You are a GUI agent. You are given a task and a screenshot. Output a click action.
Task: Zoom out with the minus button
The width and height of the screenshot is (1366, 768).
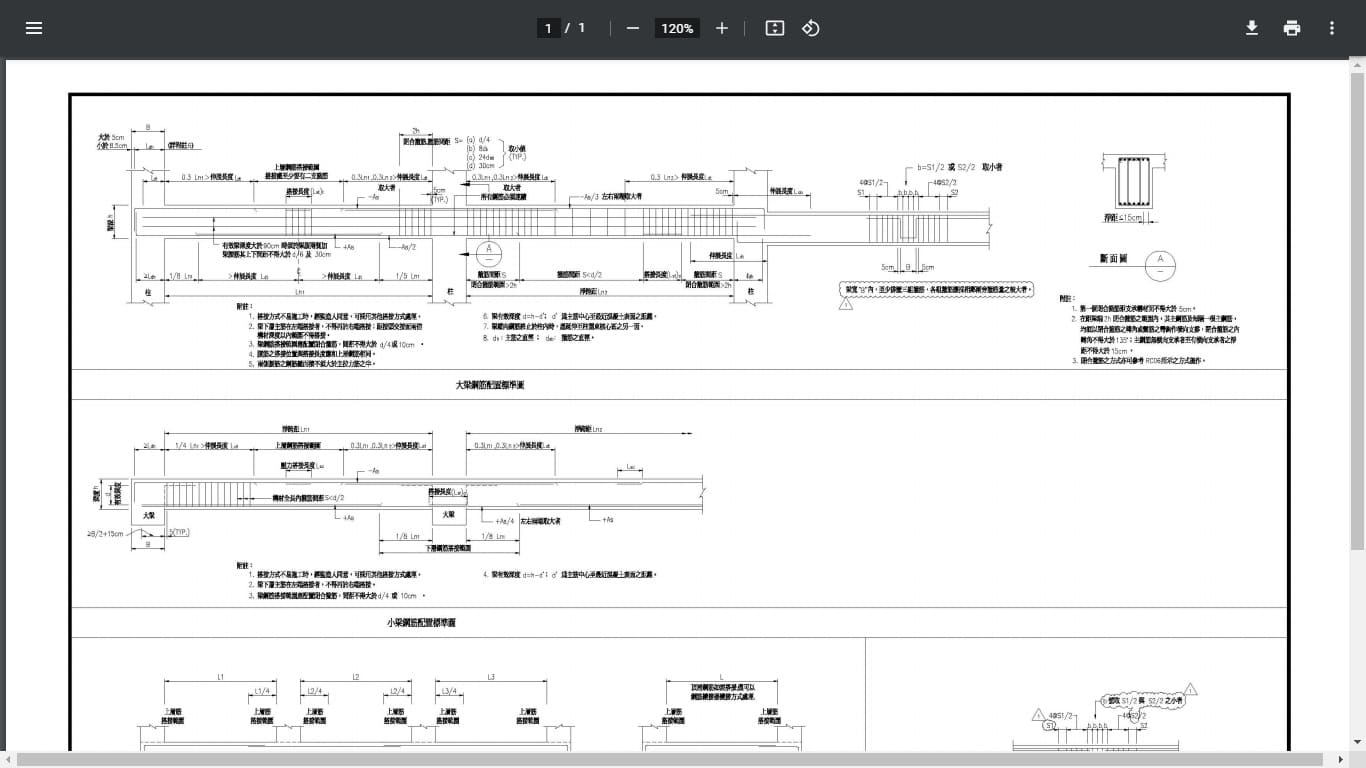point(632,28)
